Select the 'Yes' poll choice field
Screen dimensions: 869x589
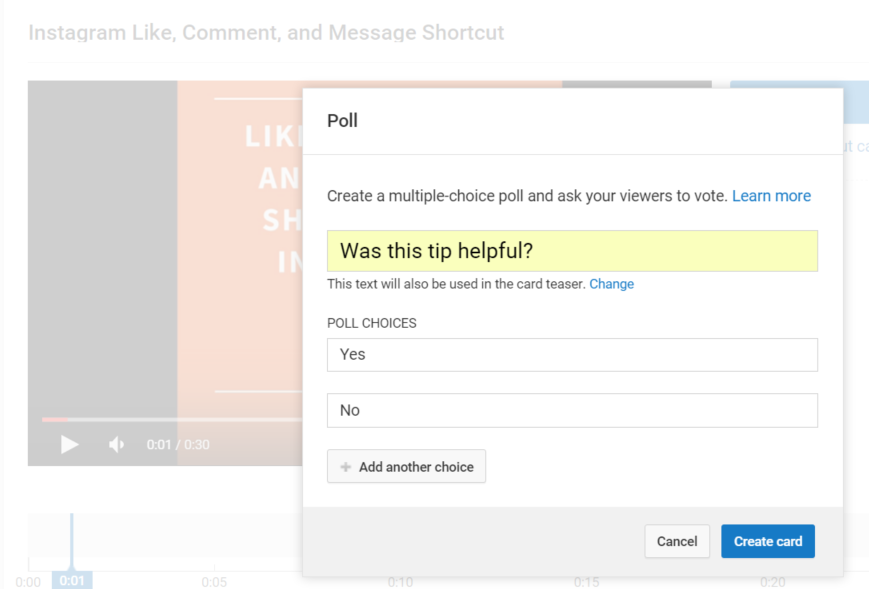(x=572, y=355)
